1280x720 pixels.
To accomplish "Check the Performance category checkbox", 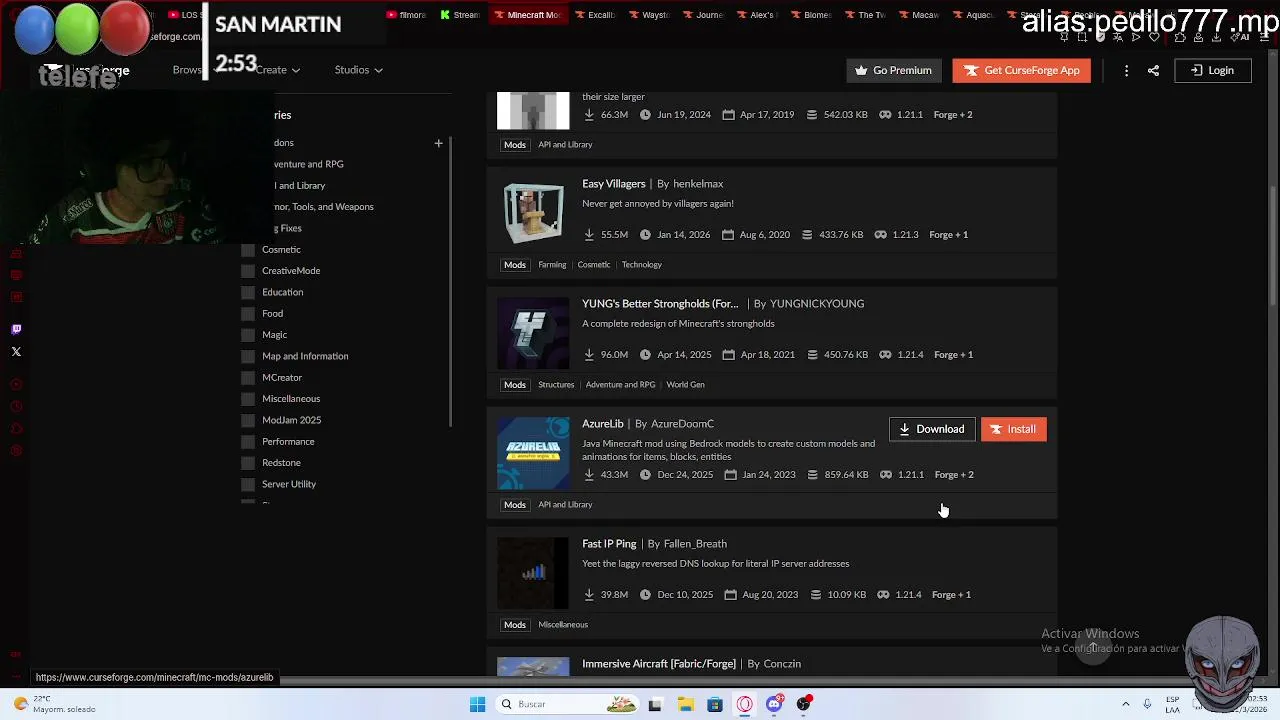I will 248,441.
